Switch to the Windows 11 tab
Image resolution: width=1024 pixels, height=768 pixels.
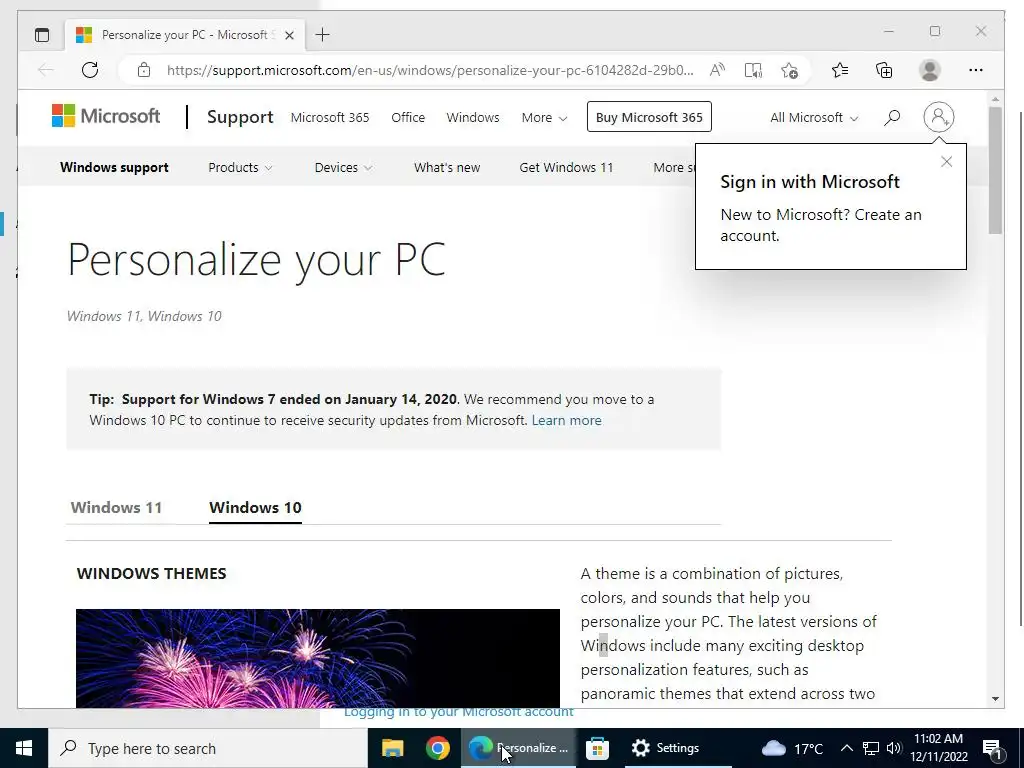116,507
